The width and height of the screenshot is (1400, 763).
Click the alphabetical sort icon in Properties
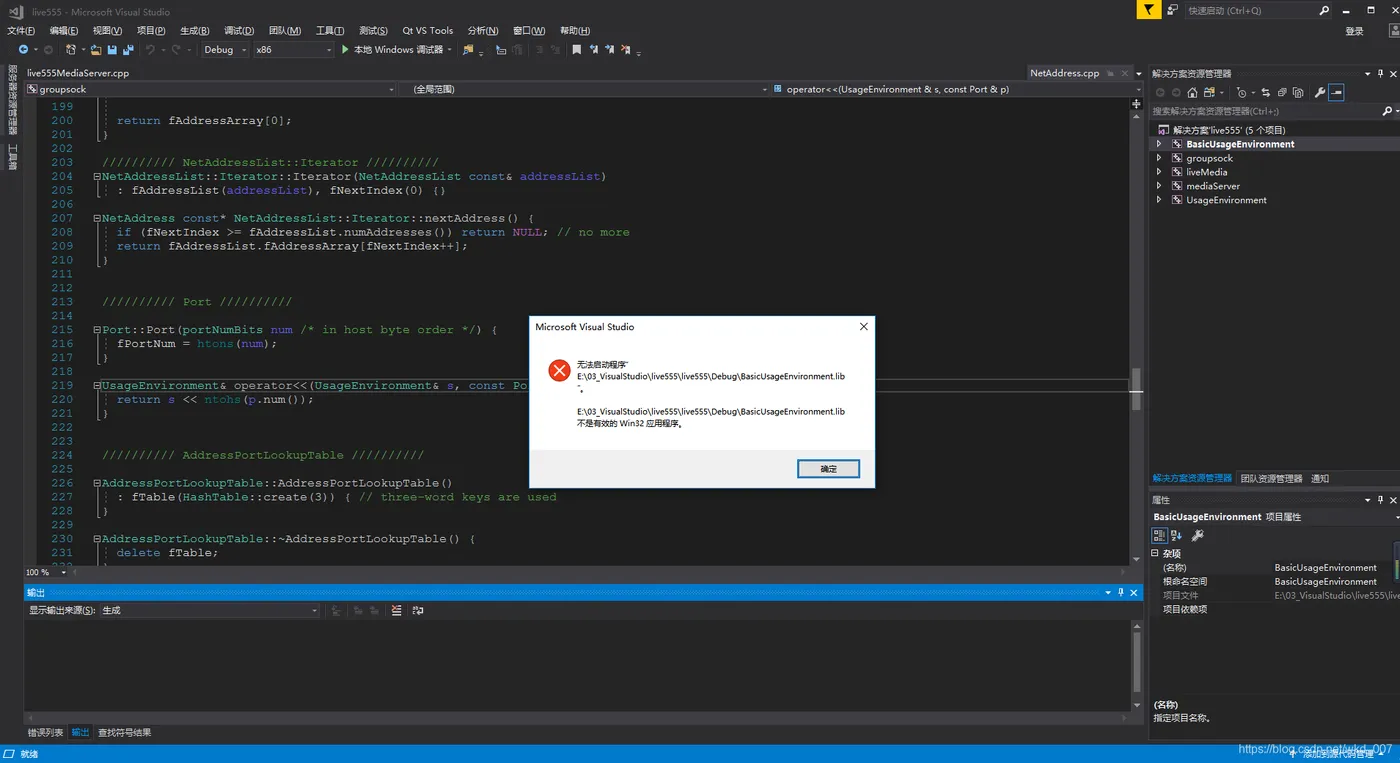[1176, 536]
